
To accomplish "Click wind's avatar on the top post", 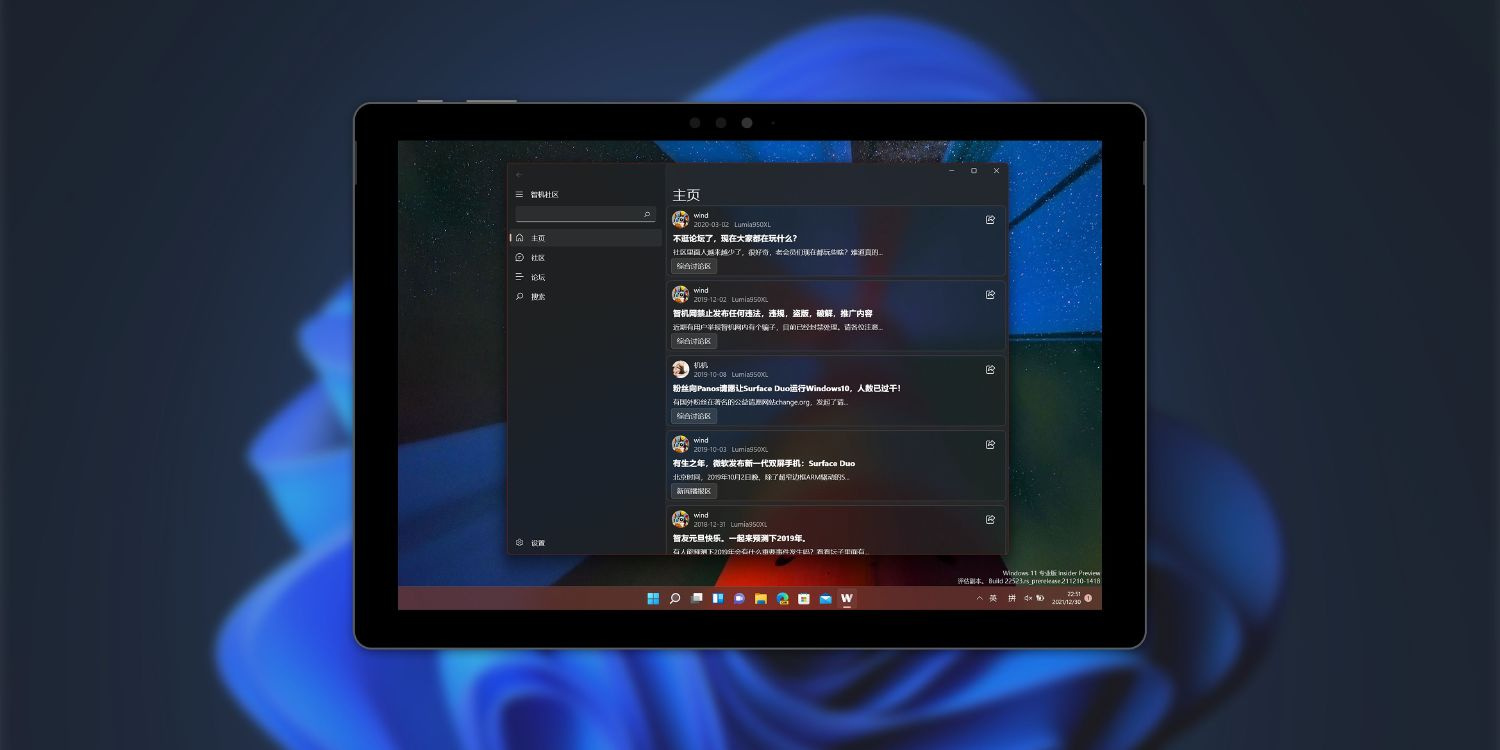I will click(x=681, y=219).
